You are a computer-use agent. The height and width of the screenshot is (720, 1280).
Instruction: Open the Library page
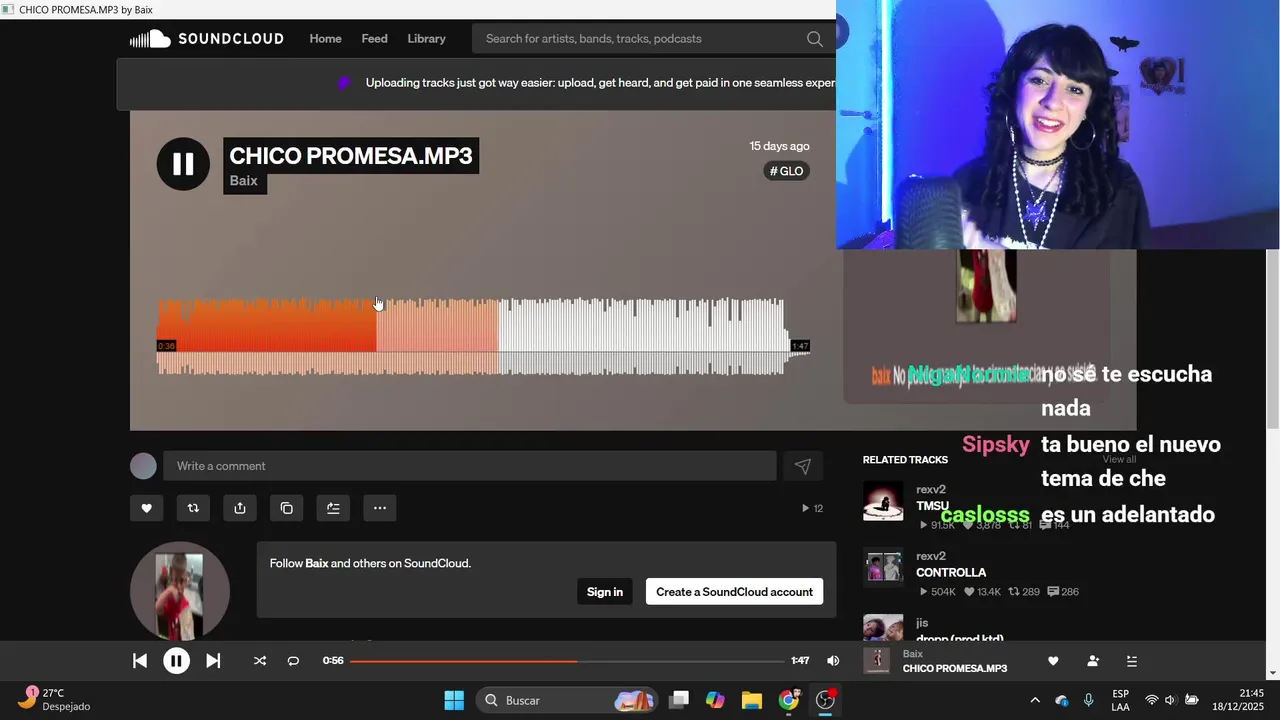coord(426,39)
